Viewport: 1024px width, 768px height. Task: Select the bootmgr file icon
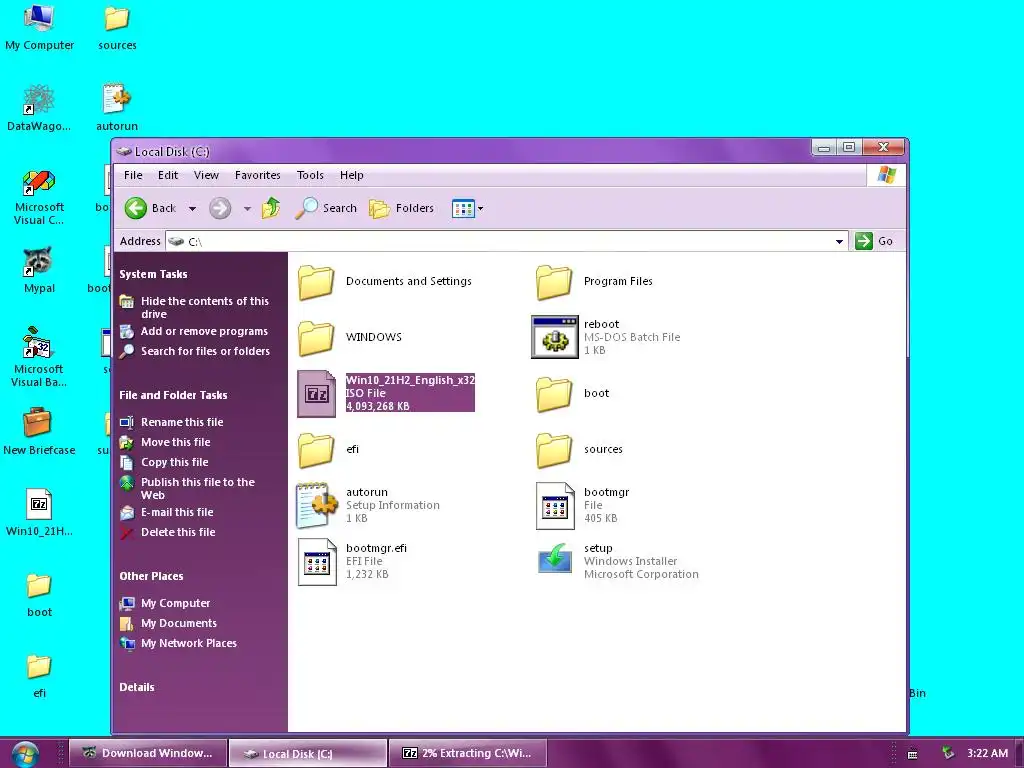point(555,505)
